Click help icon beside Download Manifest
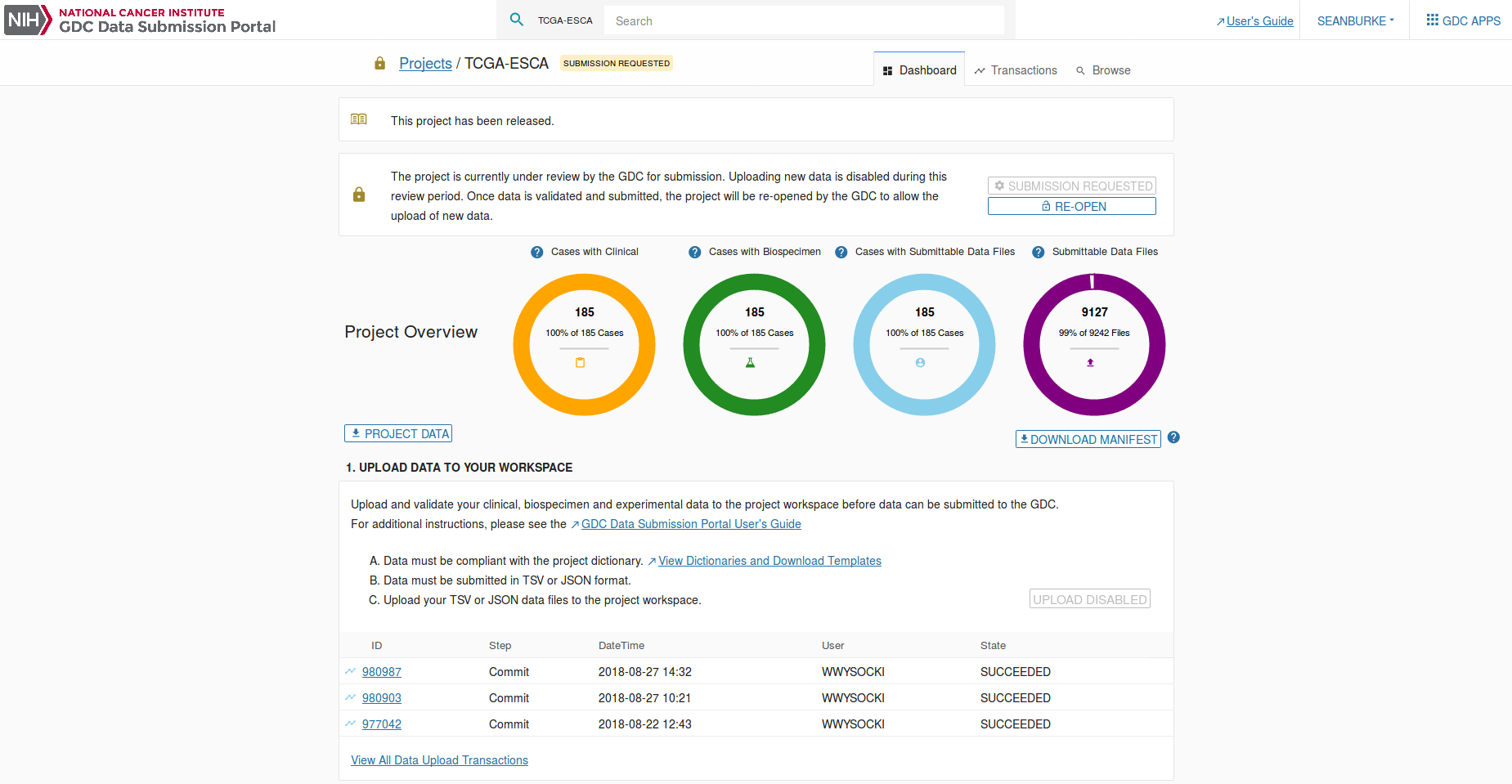This screenshot has width=1512, height=784. pyautogui.click(x=1173, y=437)
